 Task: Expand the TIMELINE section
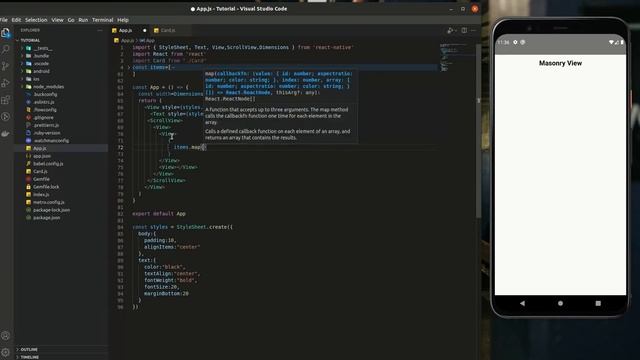29,357
